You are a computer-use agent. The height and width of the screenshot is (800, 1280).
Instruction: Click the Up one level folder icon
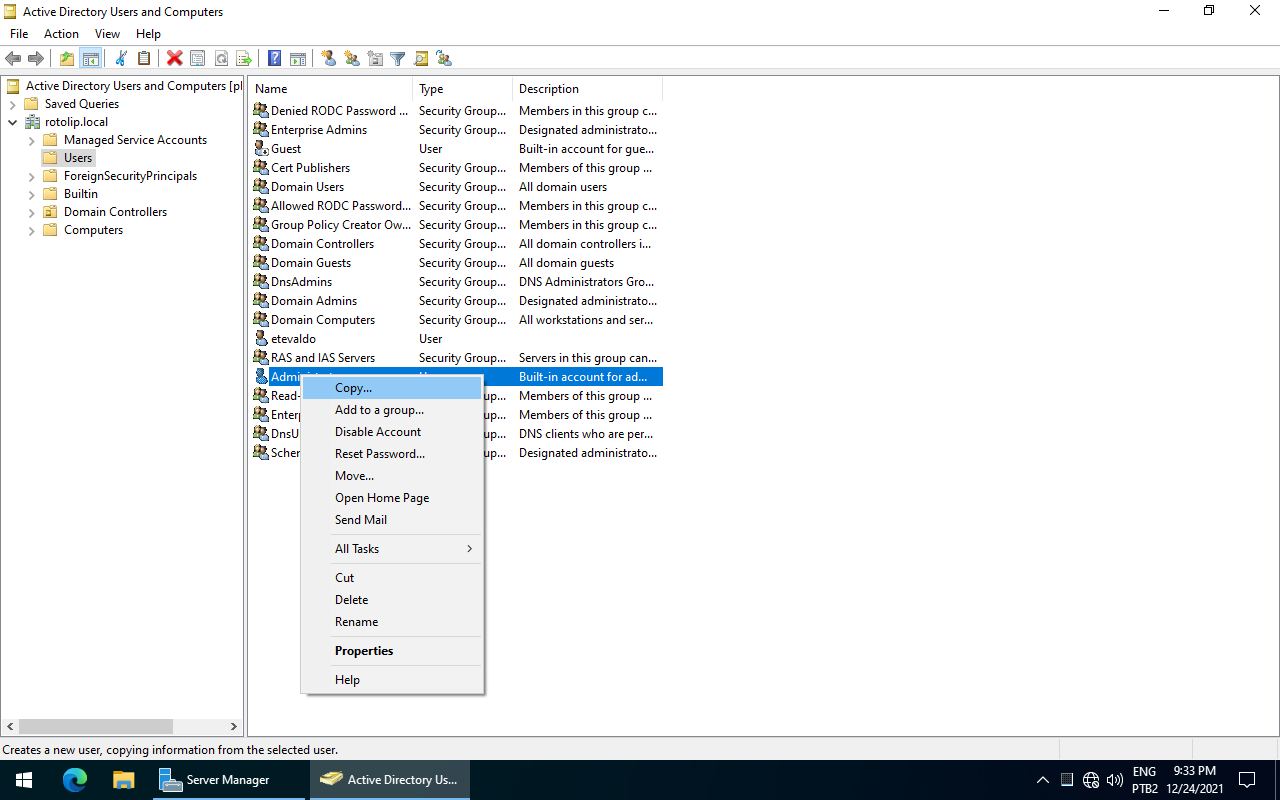[x=67, y=59]
